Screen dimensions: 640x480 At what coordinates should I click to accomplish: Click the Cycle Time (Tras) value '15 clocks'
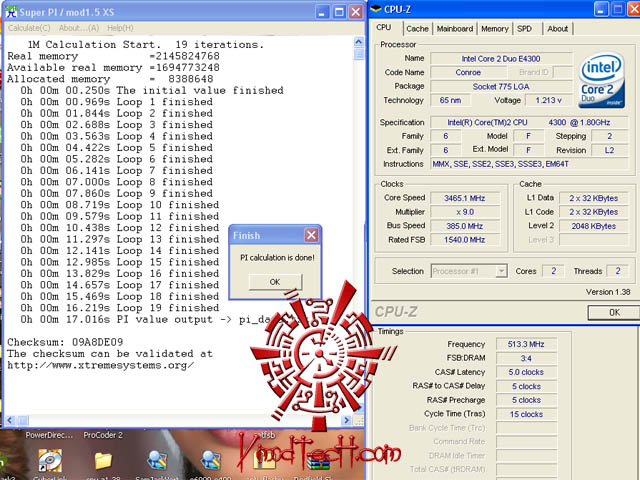(526, 414)
